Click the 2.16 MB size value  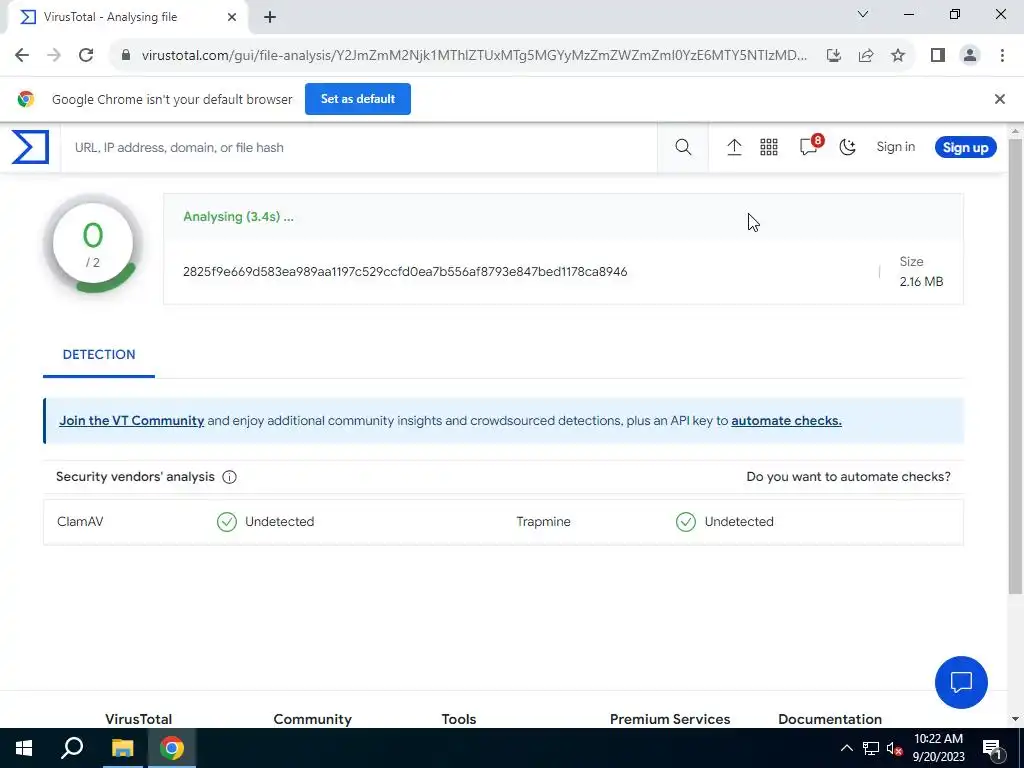pos(921,281)
